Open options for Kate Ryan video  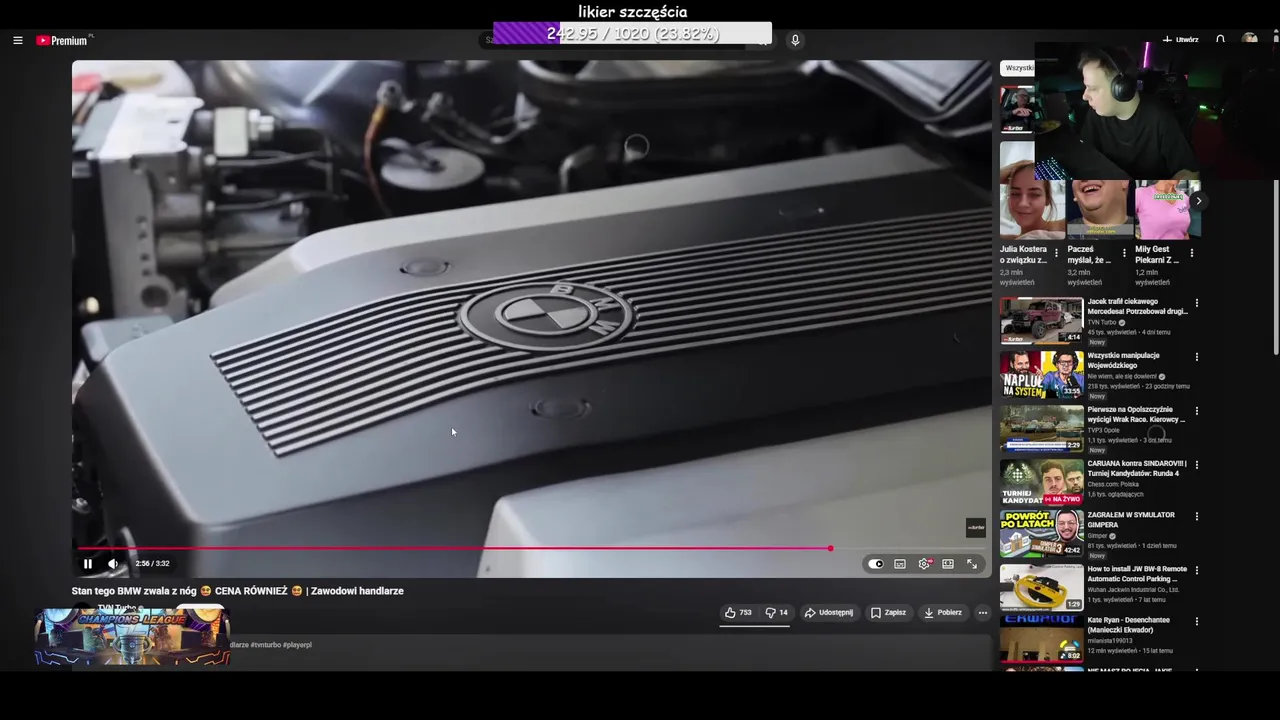1196,622
